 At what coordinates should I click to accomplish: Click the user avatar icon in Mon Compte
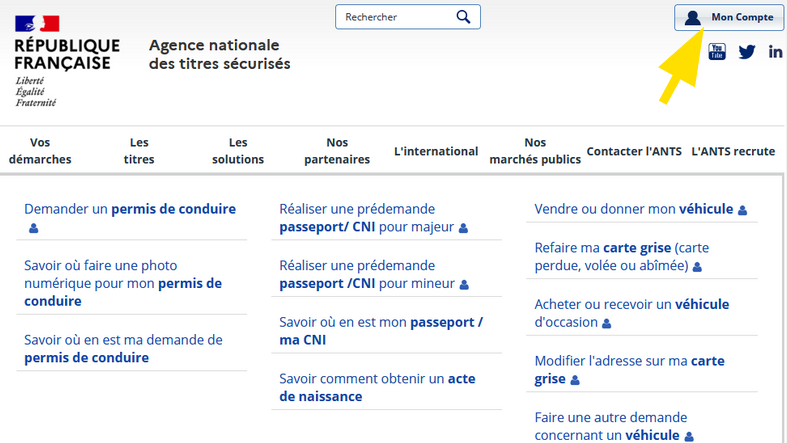(x=693, y=18)
